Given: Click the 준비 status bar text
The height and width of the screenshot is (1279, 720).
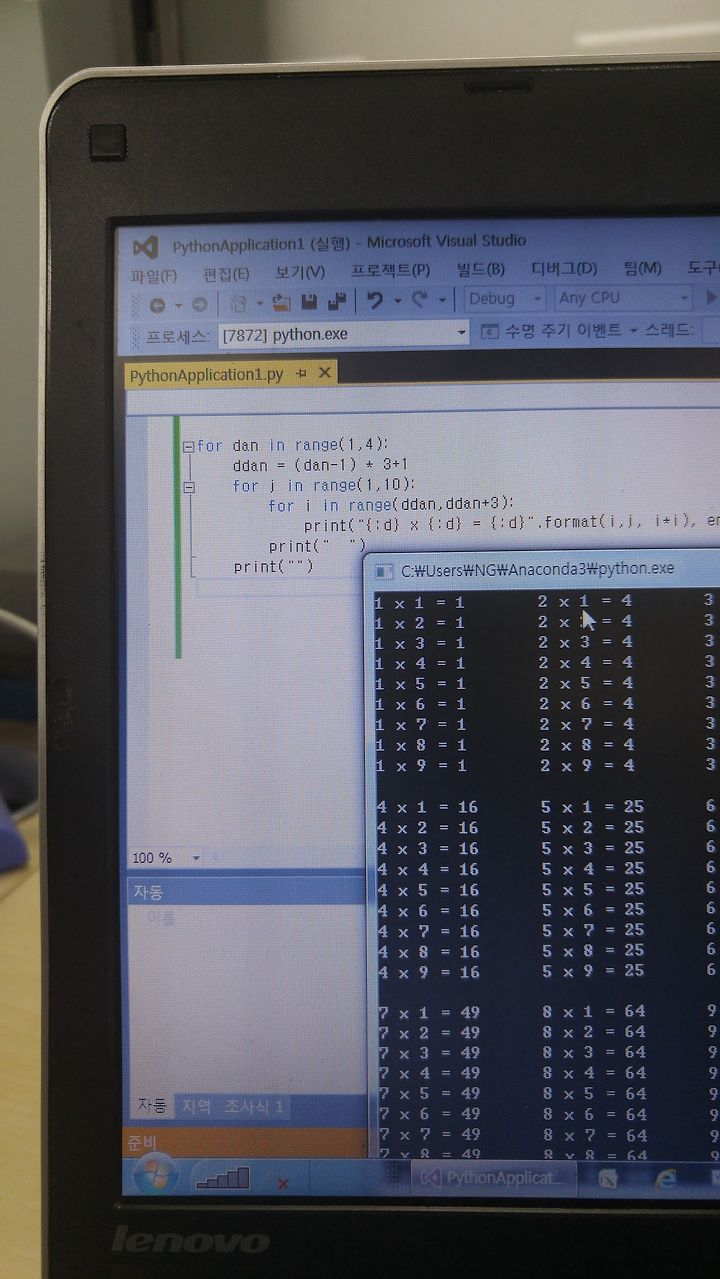Looking at the screenshot, I should point(144,1142).
